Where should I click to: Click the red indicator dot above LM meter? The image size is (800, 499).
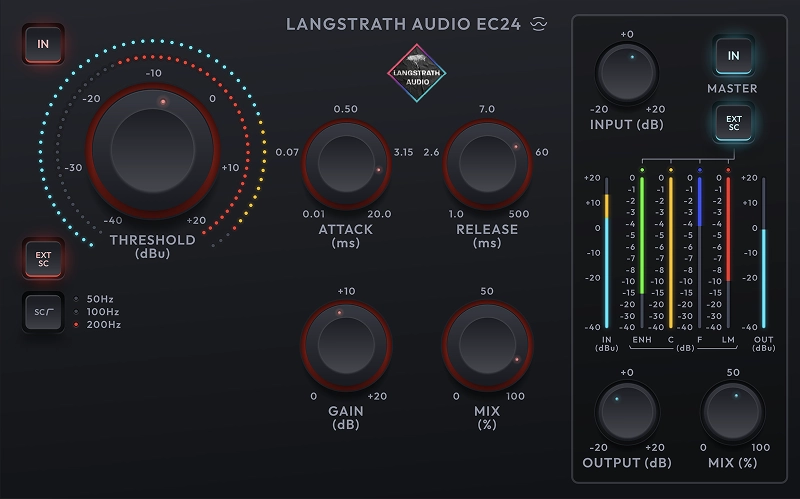[728, 170]
